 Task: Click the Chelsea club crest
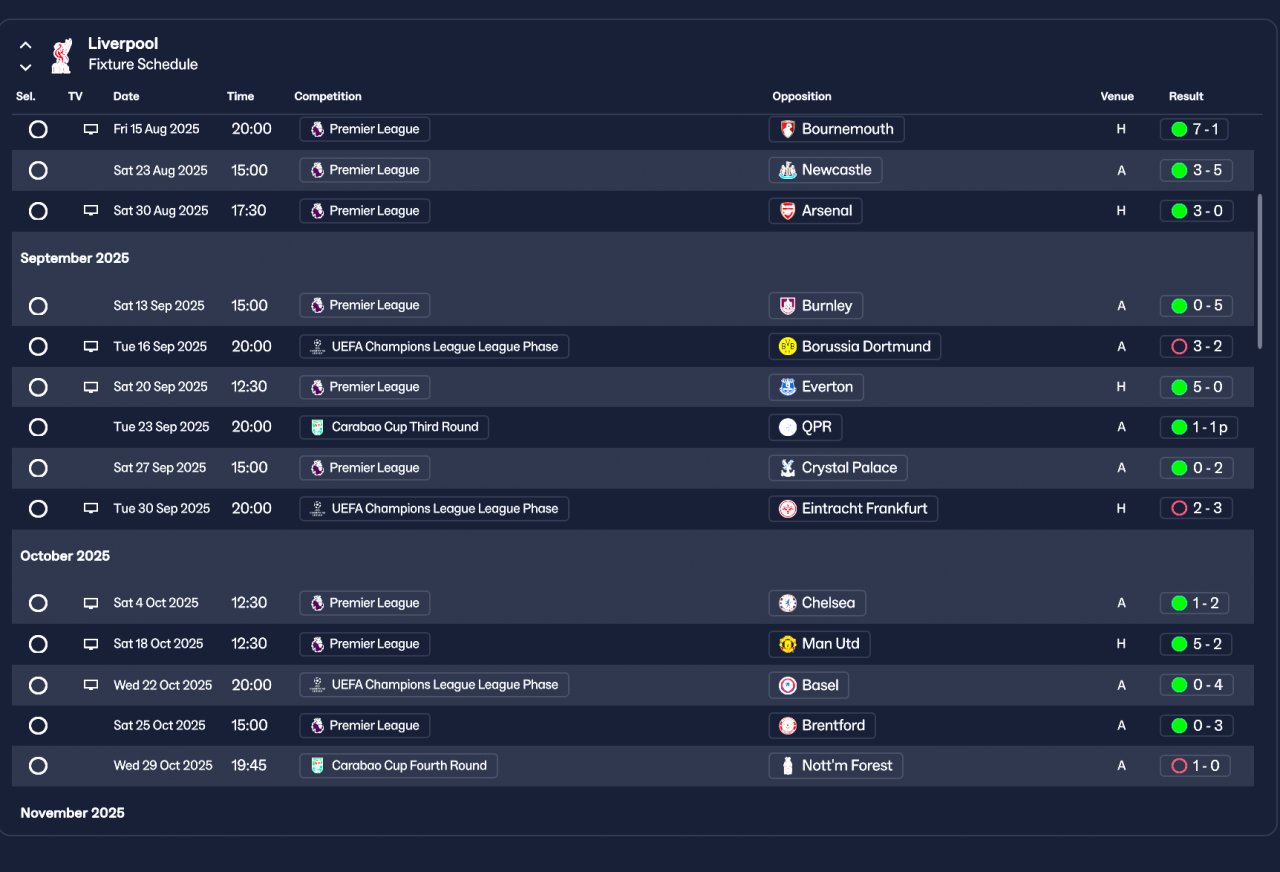788,603
